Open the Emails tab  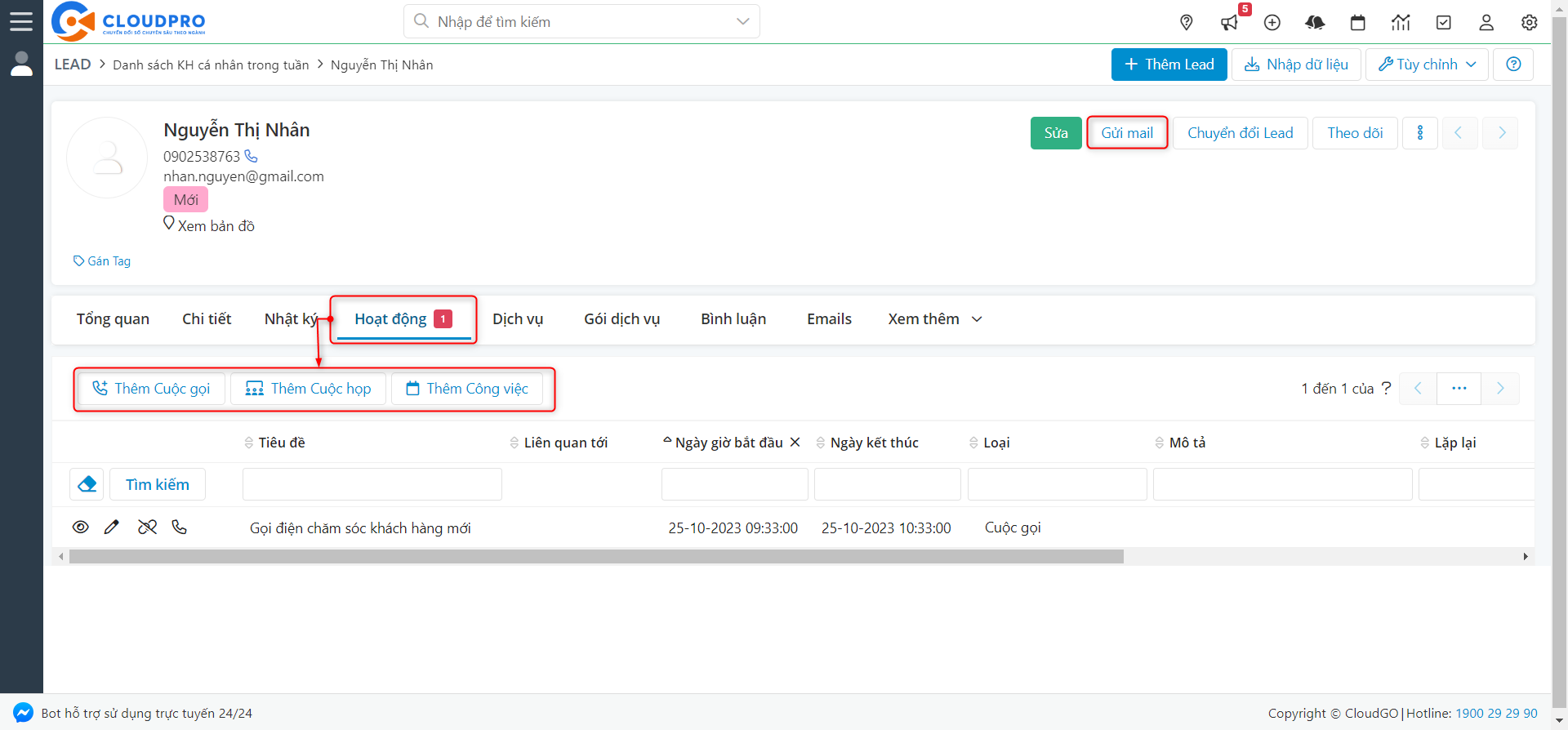pos(829,319)
